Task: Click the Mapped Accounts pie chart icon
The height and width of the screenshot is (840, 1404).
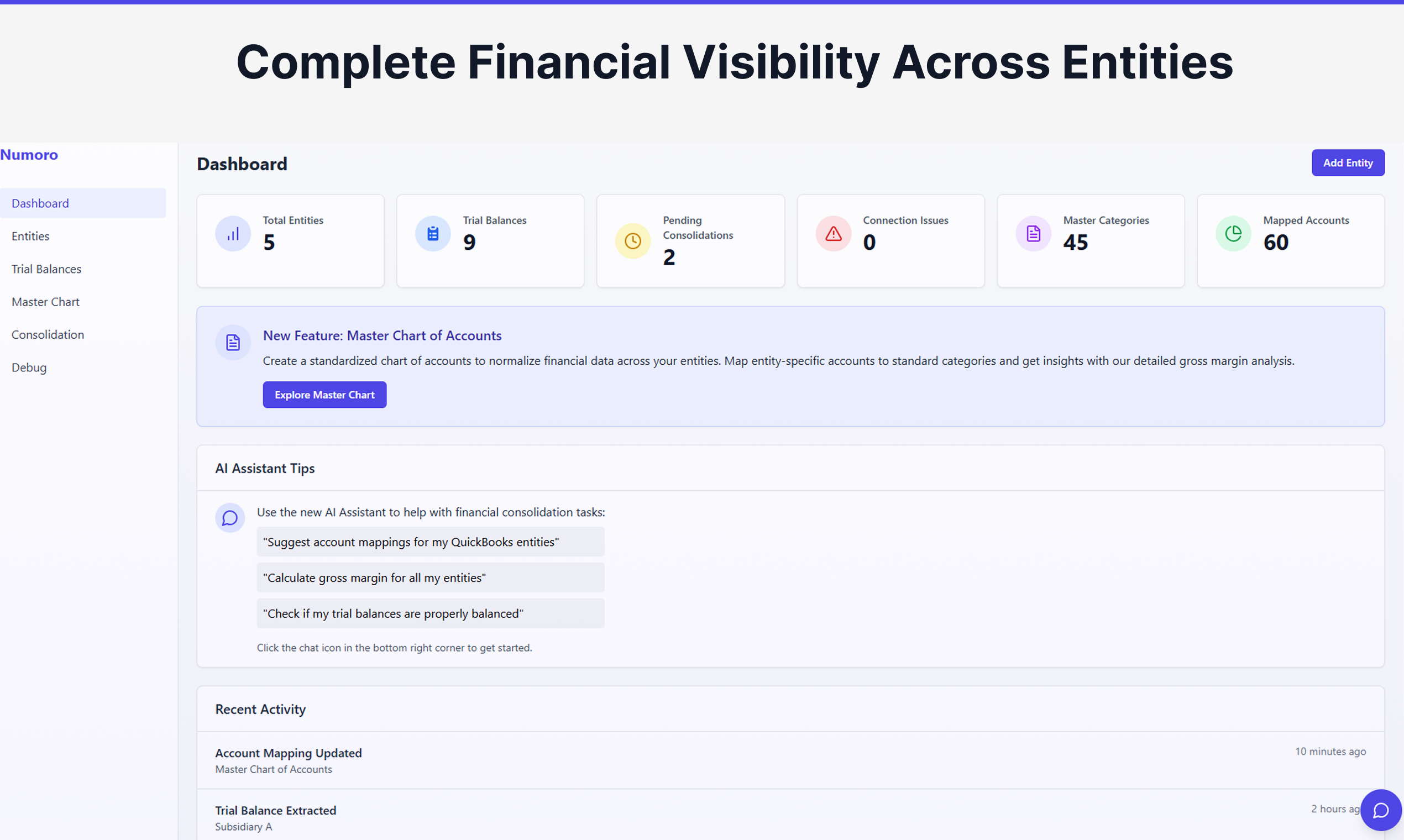Action: click(1234, 233)
